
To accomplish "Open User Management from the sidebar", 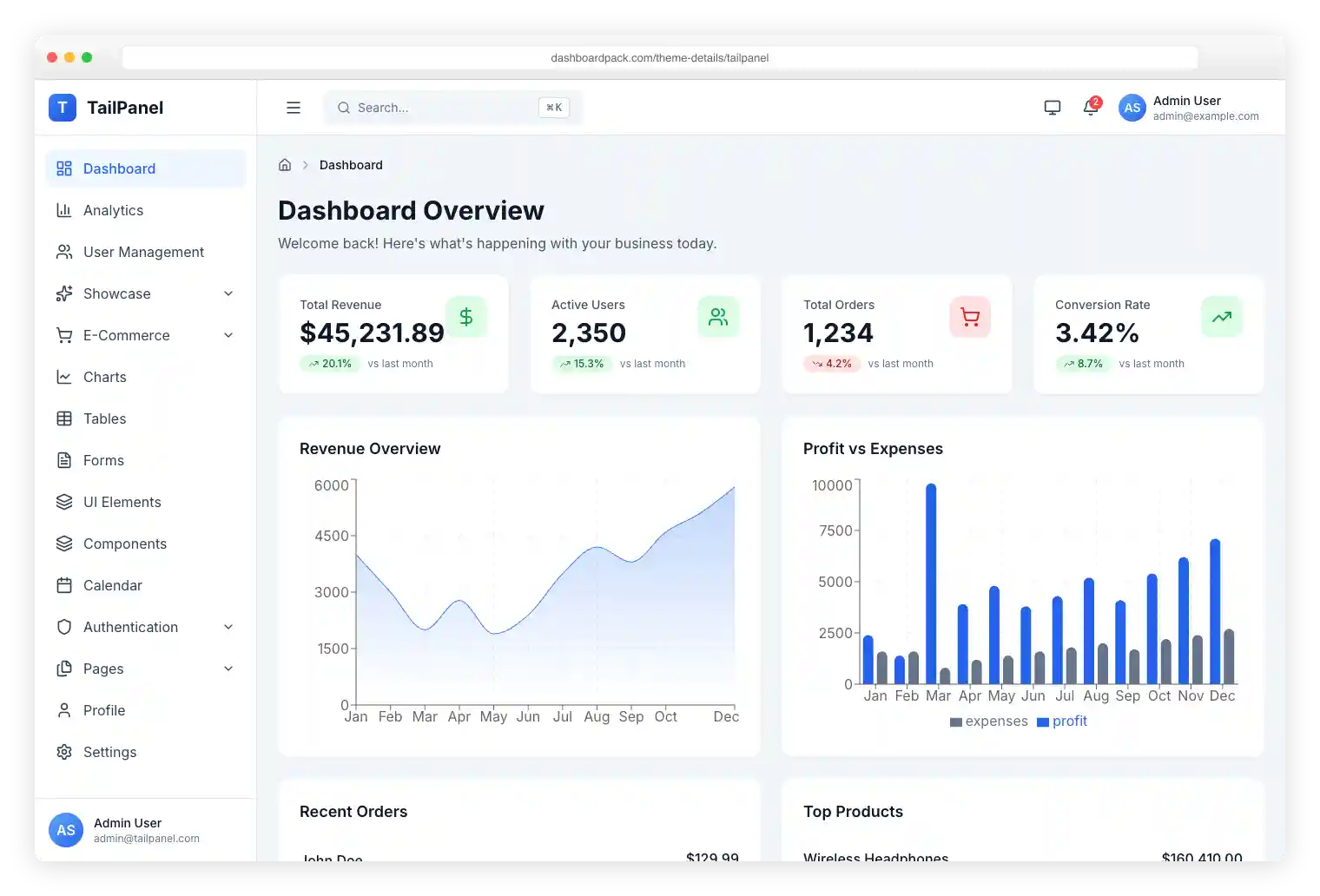I will [142, 252].
